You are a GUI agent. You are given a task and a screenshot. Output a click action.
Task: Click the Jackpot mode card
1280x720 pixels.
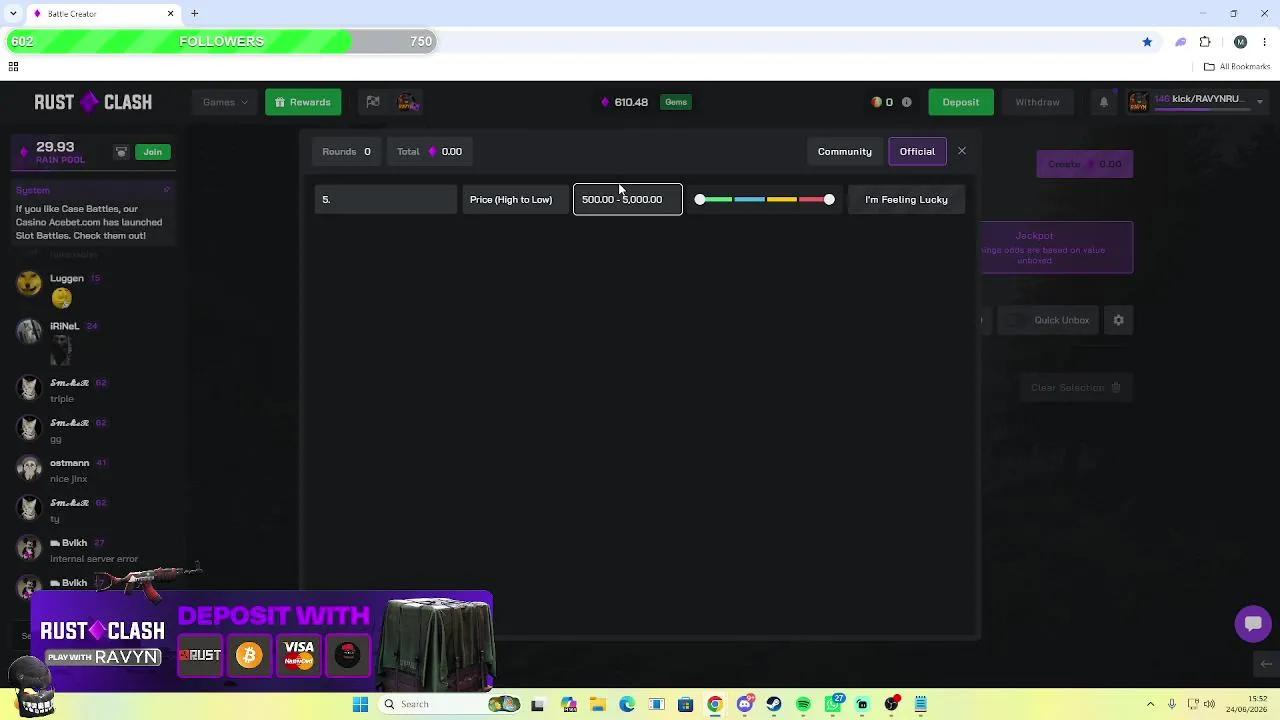pos(1056,247)
